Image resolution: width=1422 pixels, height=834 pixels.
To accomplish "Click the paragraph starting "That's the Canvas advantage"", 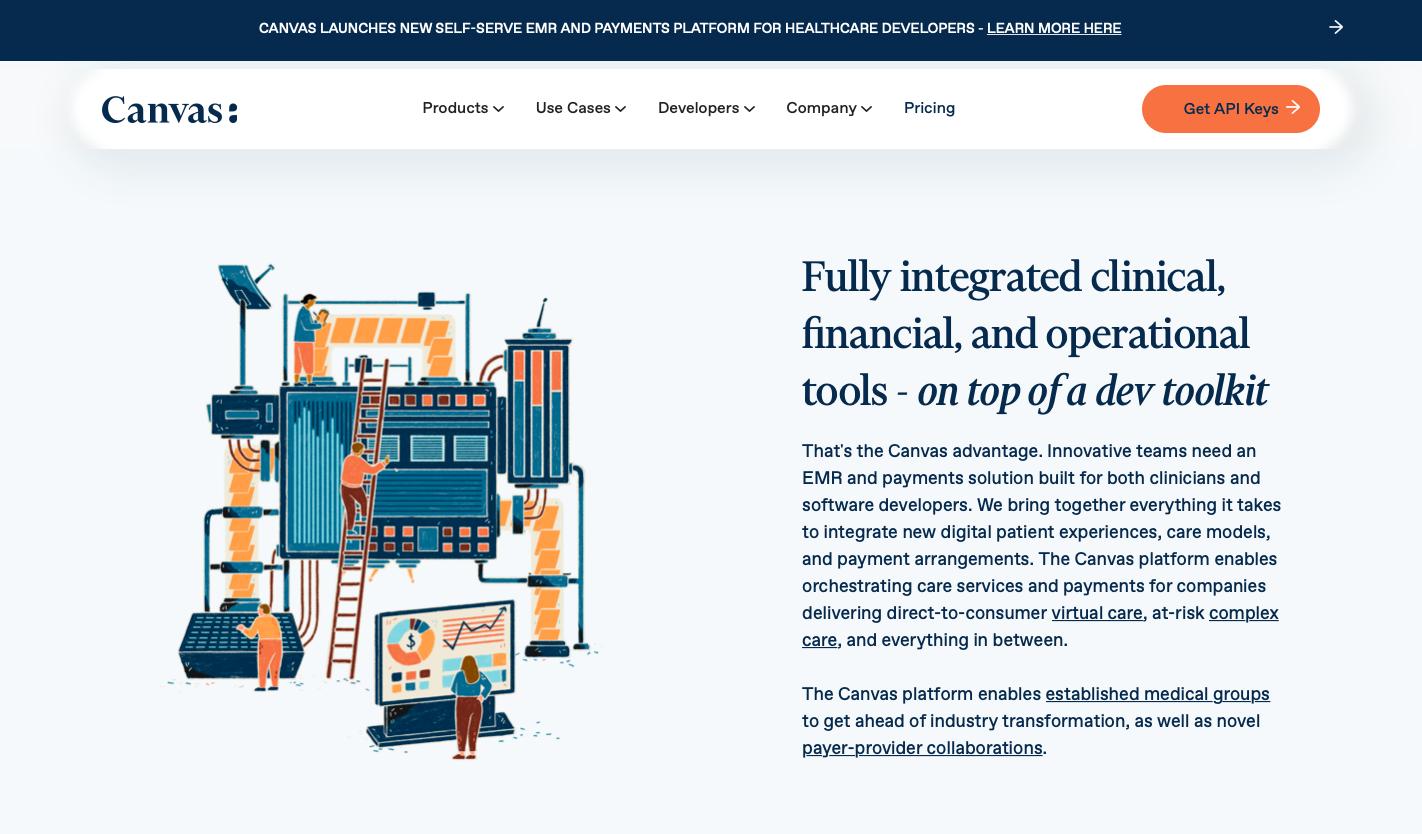I will point(1041,545).
